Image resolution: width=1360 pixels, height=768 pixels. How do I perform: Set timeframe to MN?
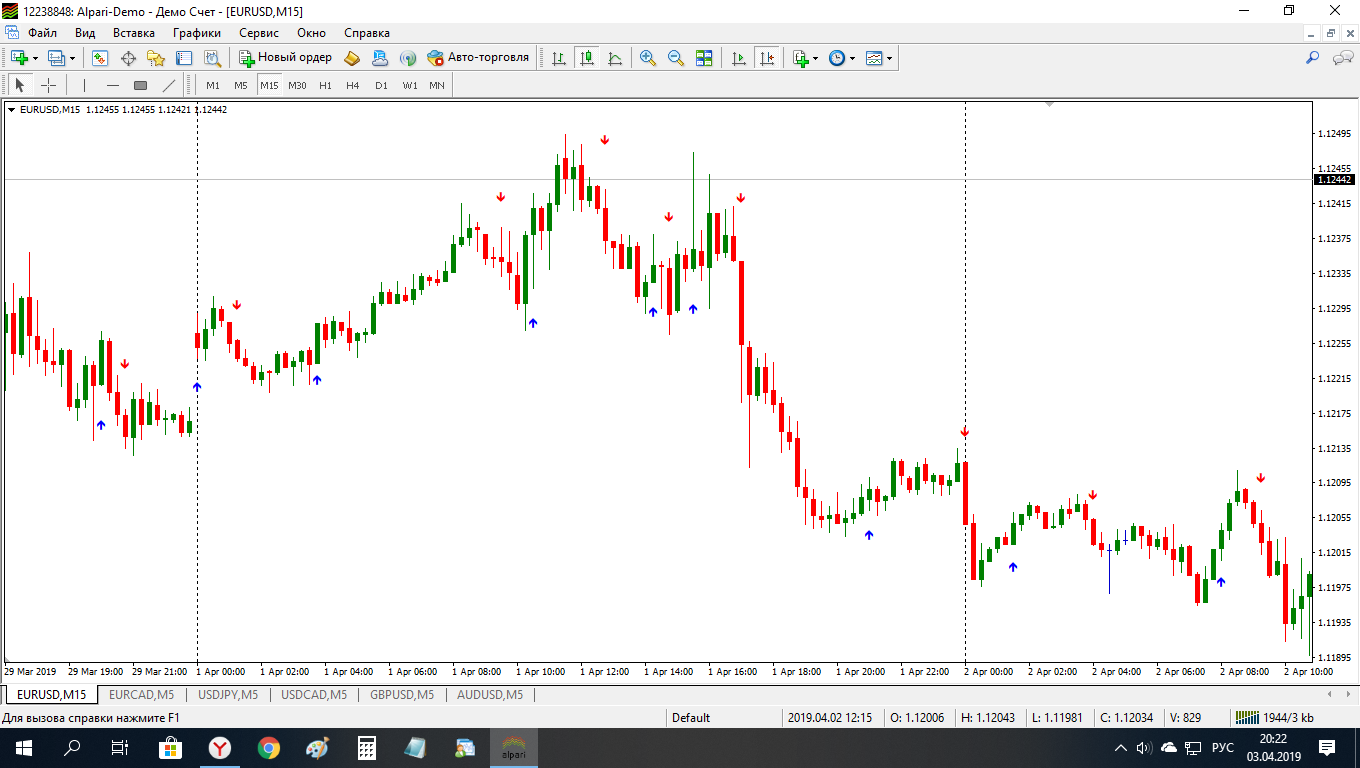tap(437, 85)
